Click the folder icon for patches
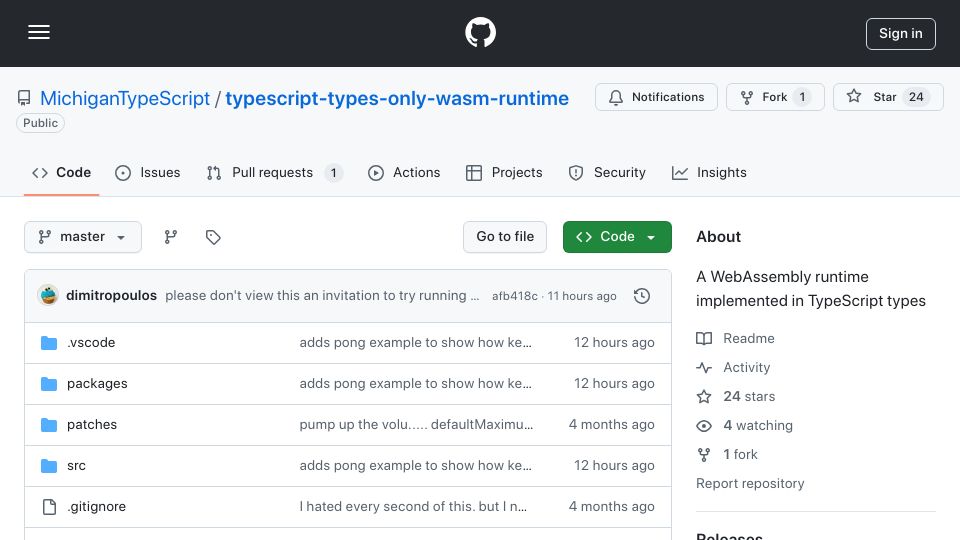The image size is (960, 540). point(49,425)
